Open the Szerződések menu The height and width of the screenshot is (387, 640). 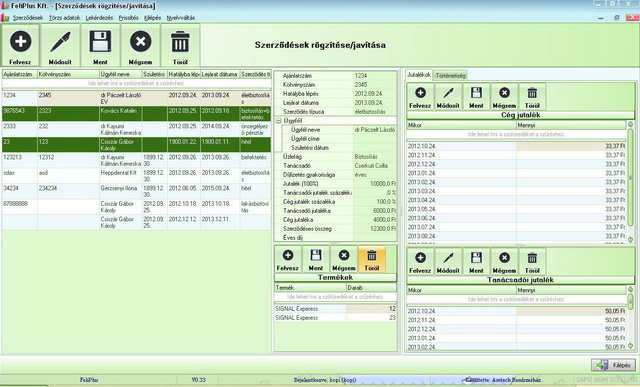tap(28, 18)
